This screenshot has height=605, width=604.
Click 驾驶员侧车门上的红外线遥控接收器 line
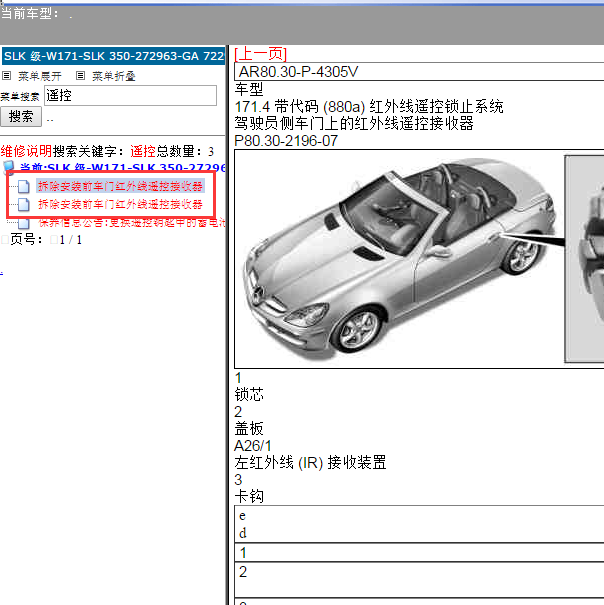point(354,123)
